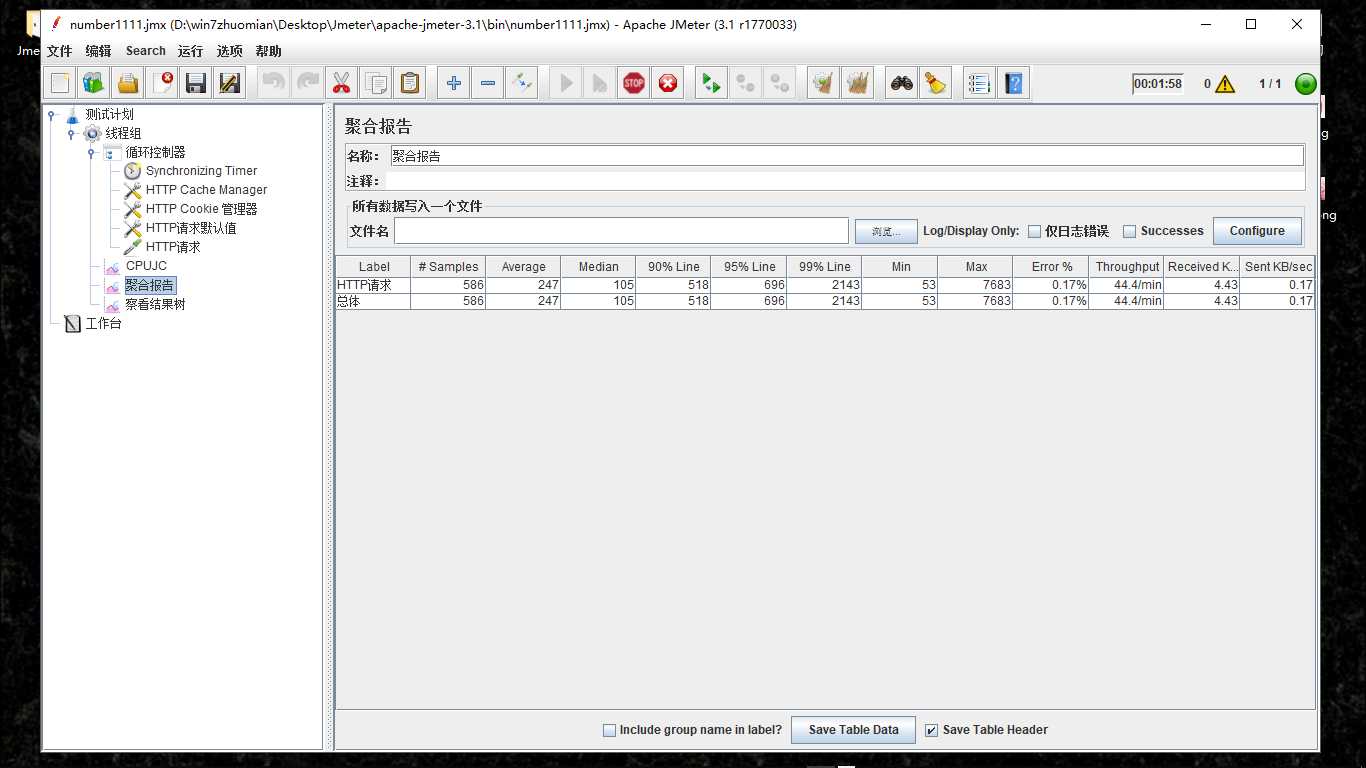Toggle Include group name in label checkbox
Screen dimensions: 1366x768
609,730
